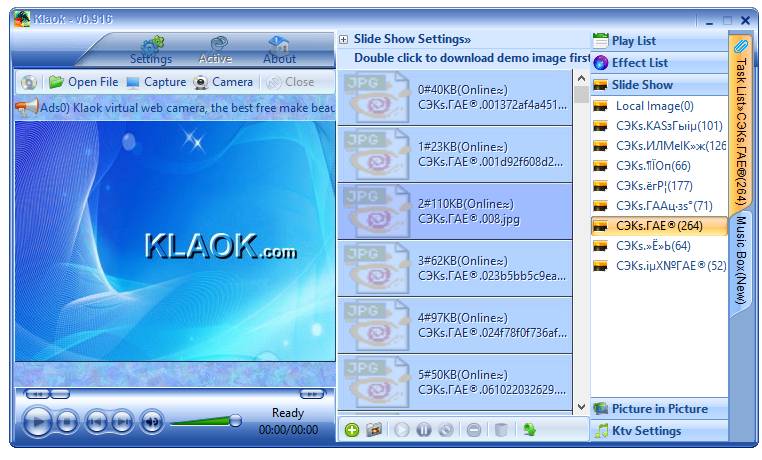Click the disc icon left of Open File
762x460 pixels.
29,83
